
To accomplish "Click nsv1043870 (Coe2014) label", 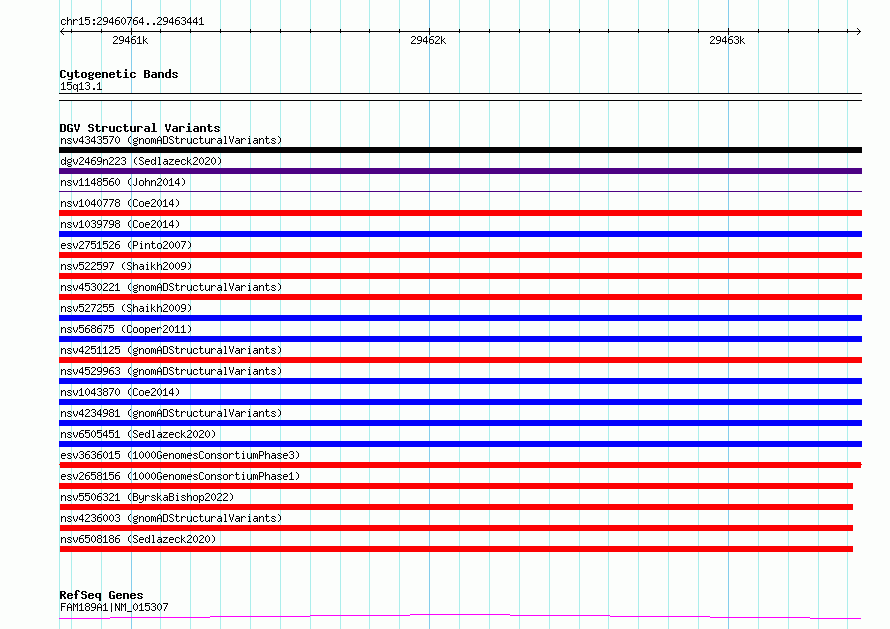I will point(120,392).
